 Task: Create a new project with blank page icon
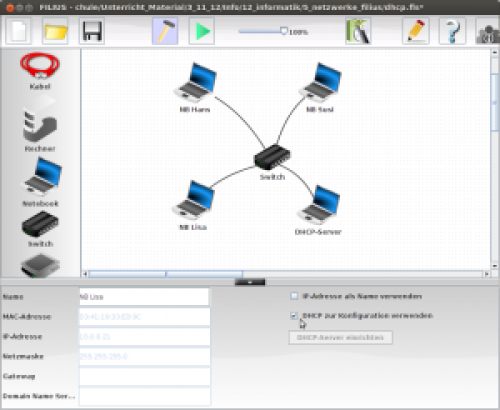click(18, 31)
